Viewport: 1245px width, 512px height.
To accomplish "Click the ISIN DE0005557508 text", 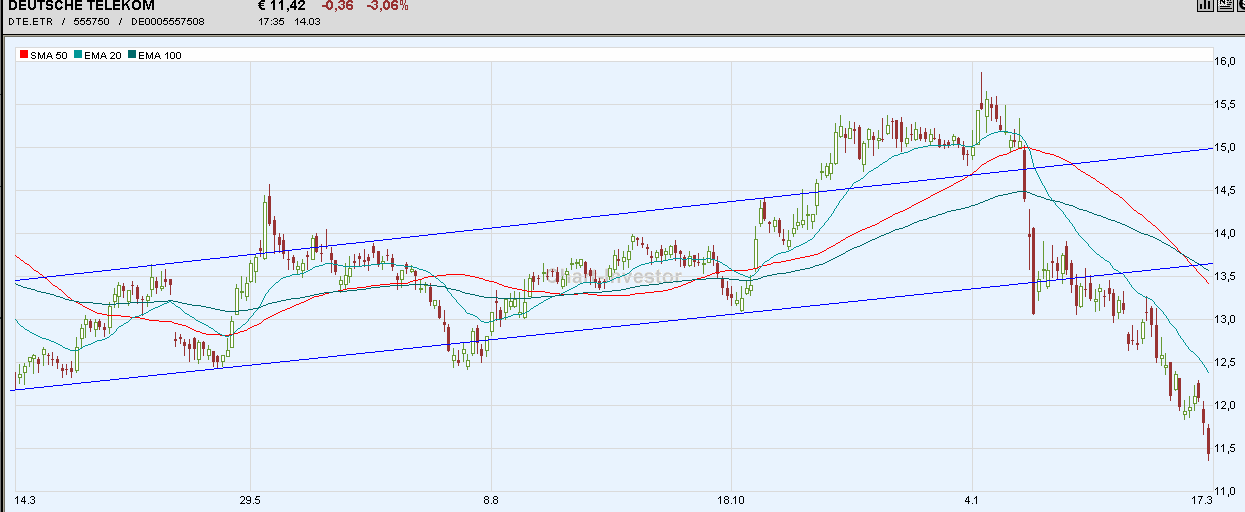I will click(x=167, y=21).
